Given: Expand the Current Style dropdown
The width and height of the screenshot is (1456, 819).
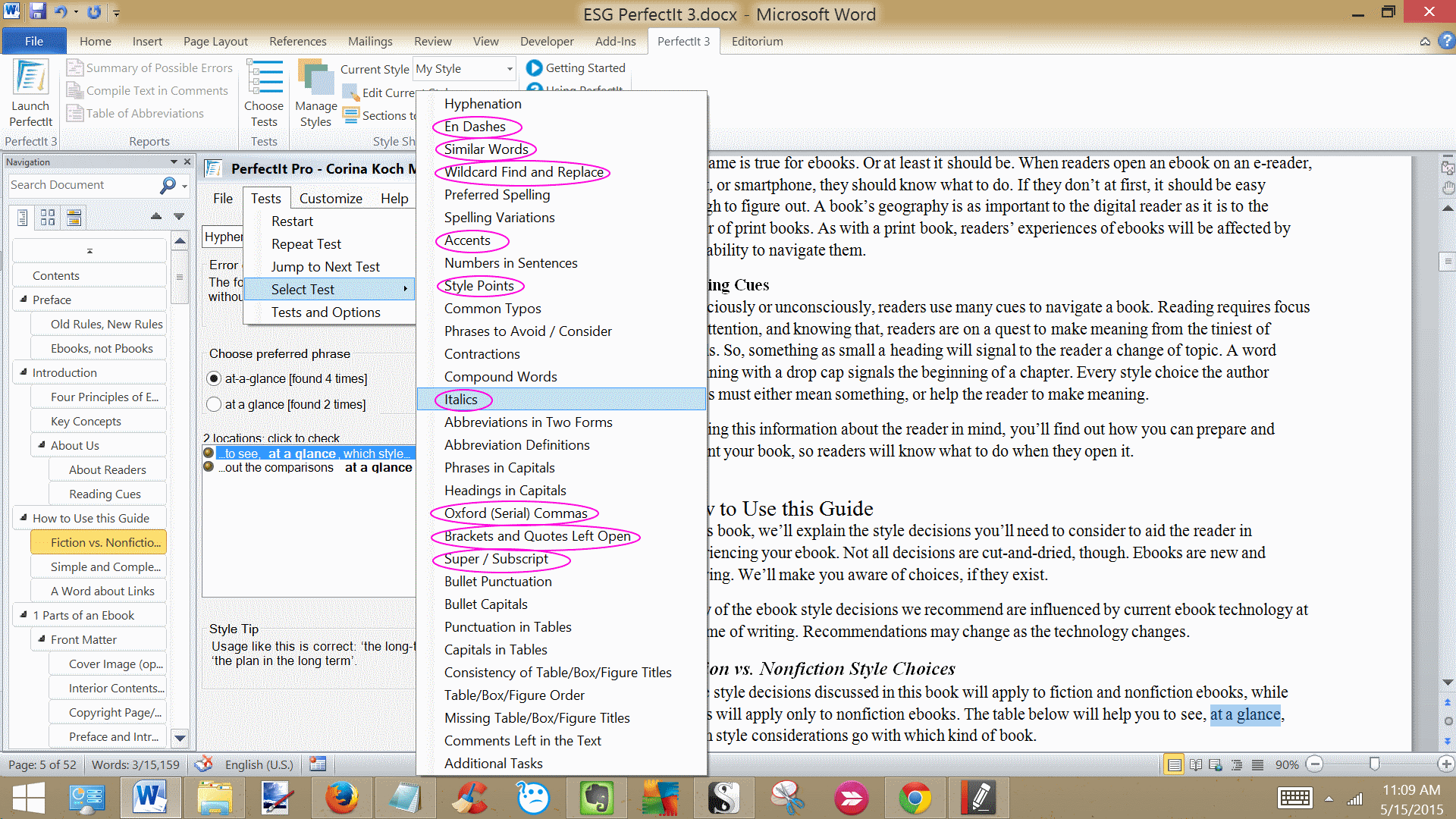Looking at the screenshot, I should (510, 68).
